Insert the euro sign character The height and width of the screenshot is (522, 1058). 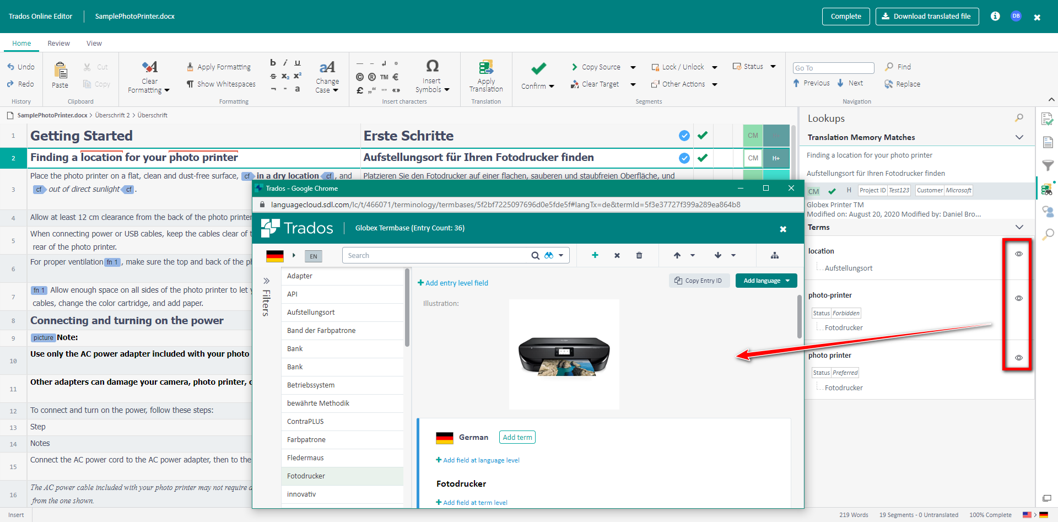(395, 76)
